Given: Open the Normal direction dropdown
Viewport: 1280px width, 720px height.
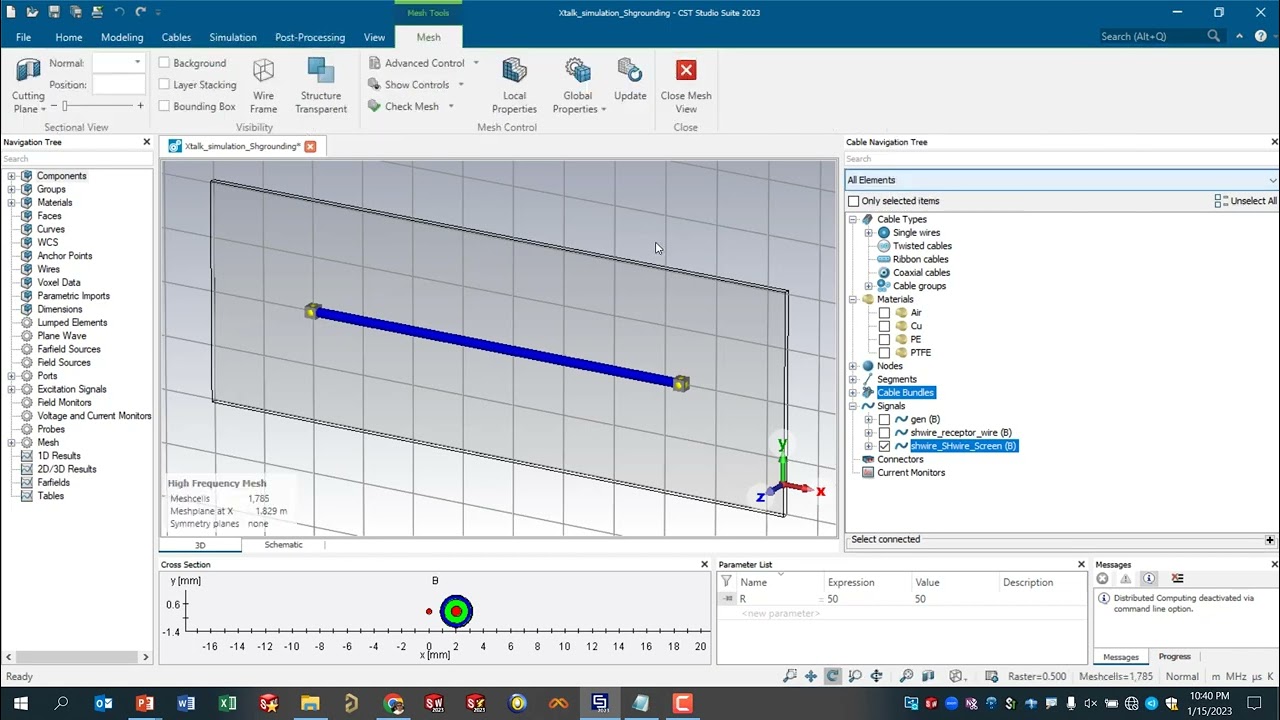Looking at the screenshot, I should coord(138,63).
